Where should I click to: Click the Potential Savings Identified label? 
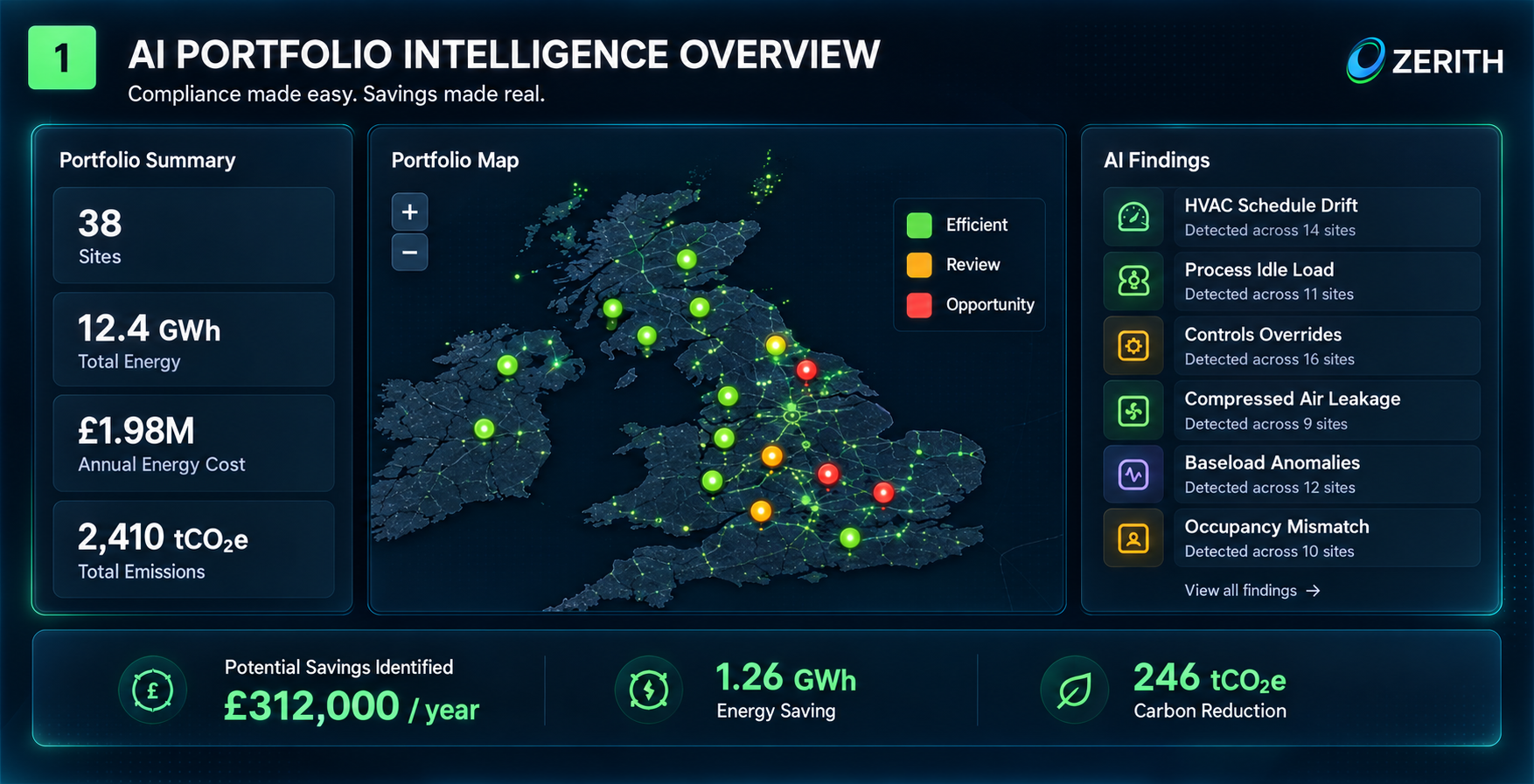pos(338,668)
